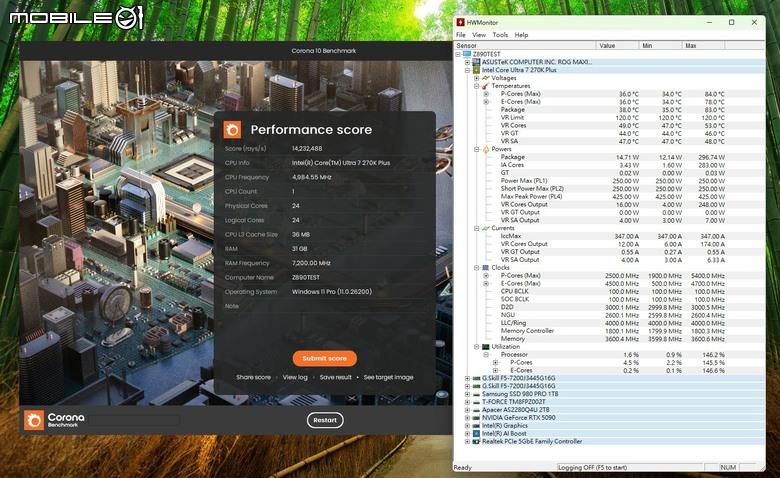Click the T-FORCE TM8FPZ002T drive icon

tap(476, 402)
